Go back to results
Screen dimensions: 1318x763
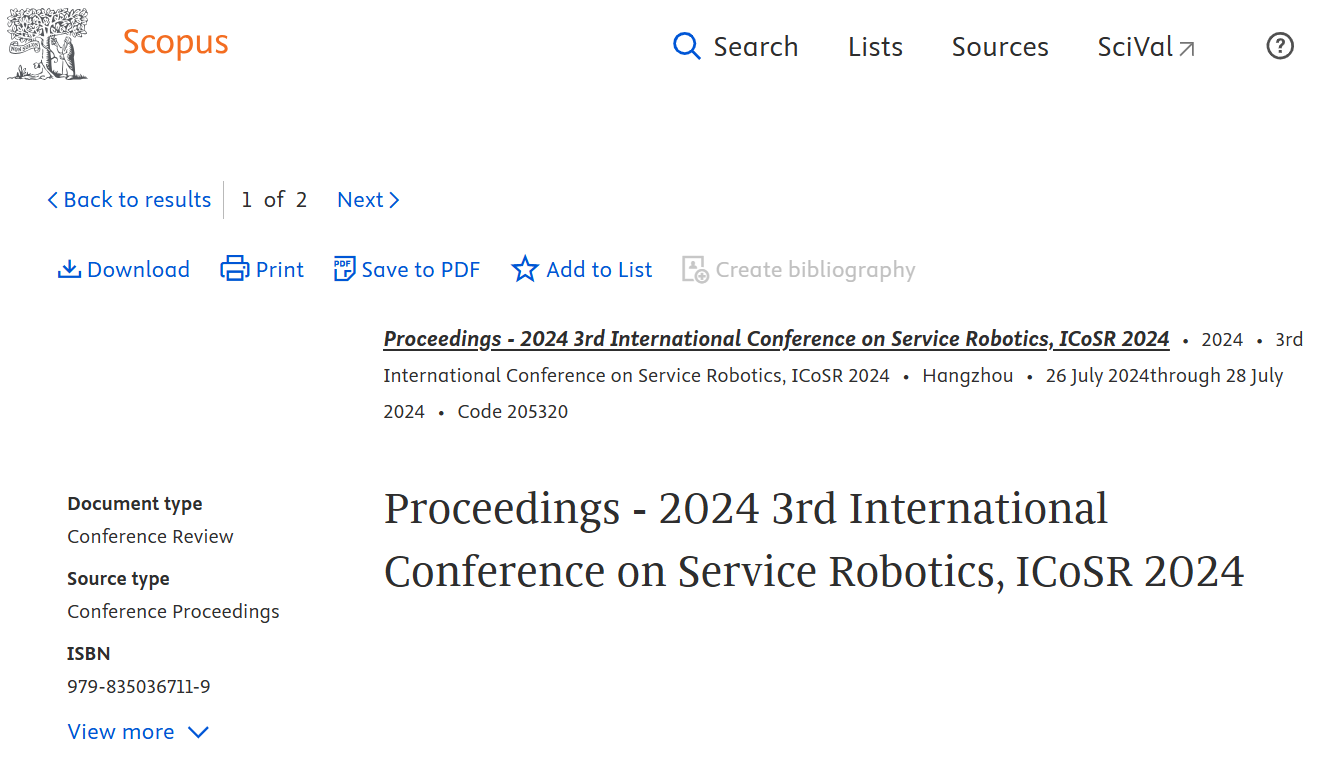coord(137,200)
